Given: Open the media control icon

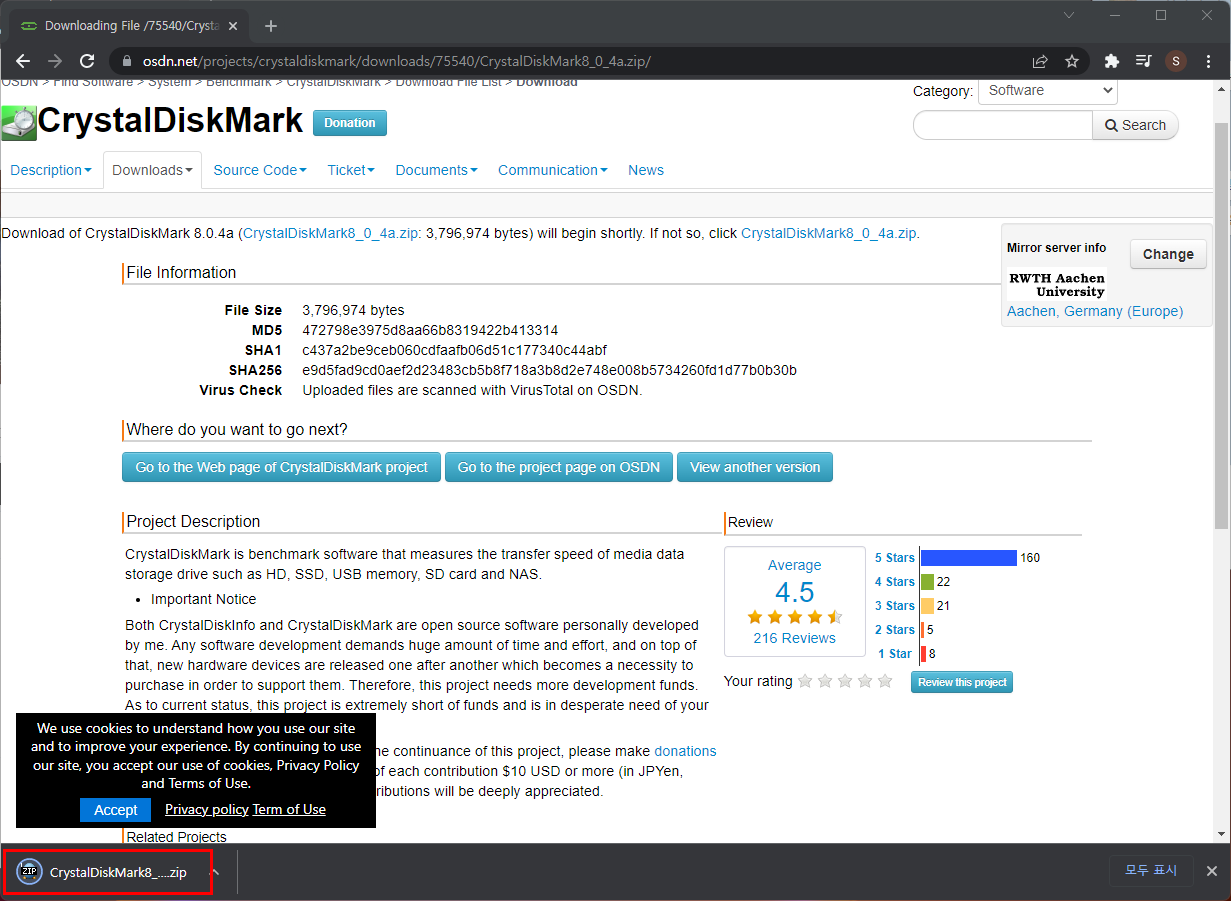Looking at the screenshot, I should coord(1144,61).
